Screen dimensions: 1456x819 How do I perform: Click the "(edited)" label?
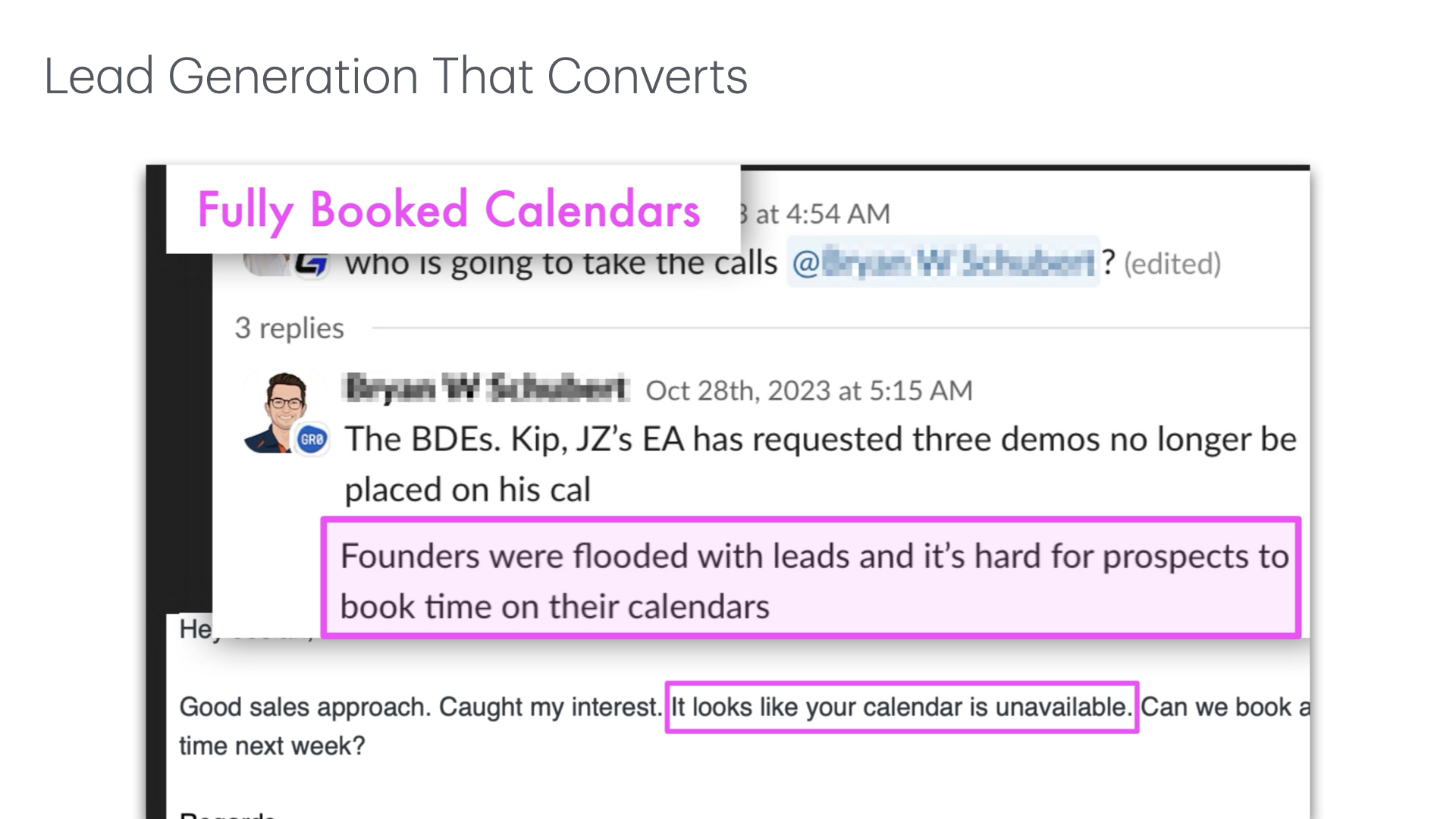coord(1172,264)
